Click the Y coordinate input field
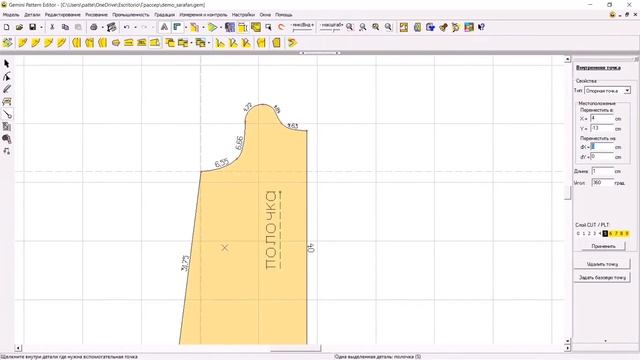640x360 pixels. click(x=602, y=128)
